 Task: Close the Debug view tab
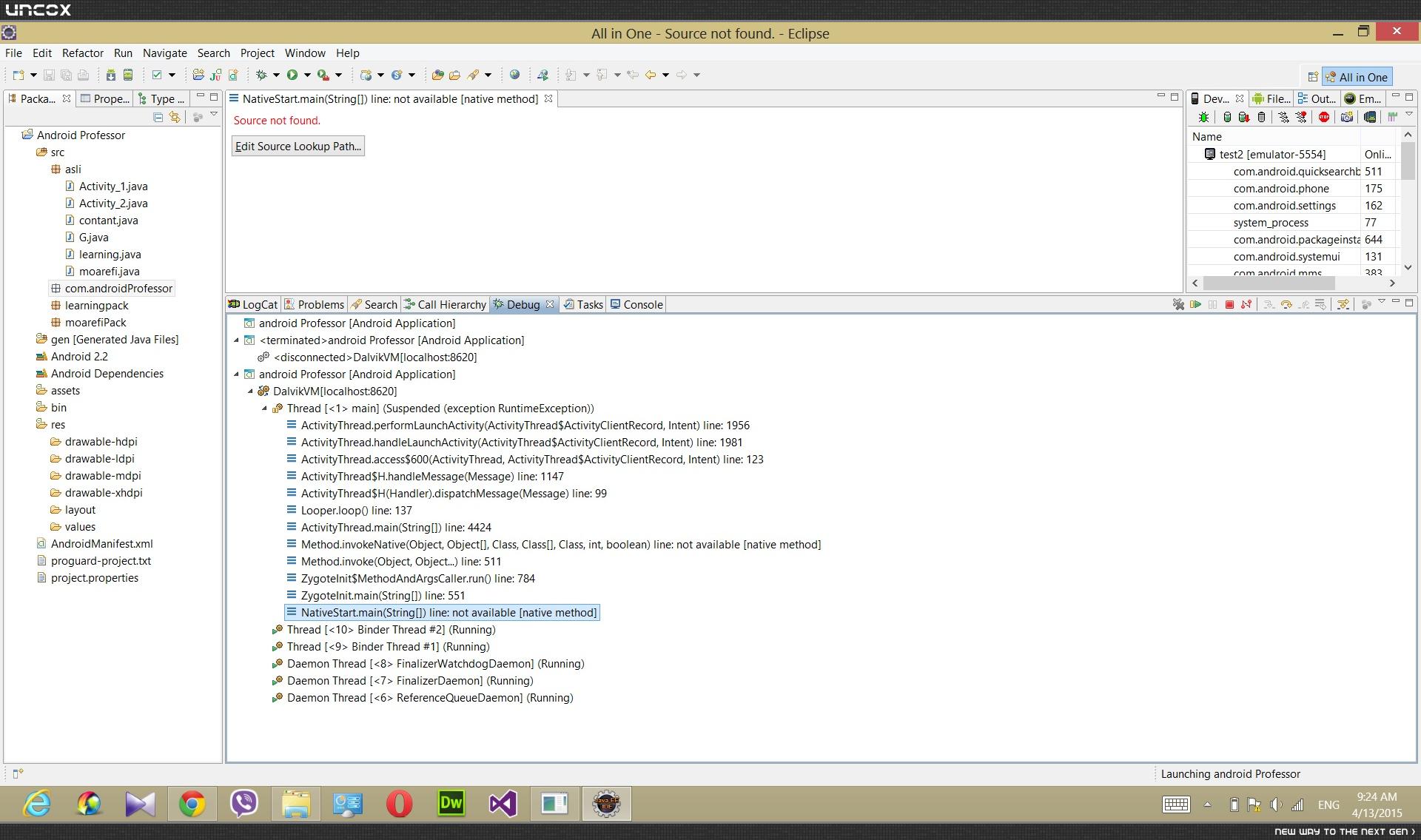tap(550, 304)
